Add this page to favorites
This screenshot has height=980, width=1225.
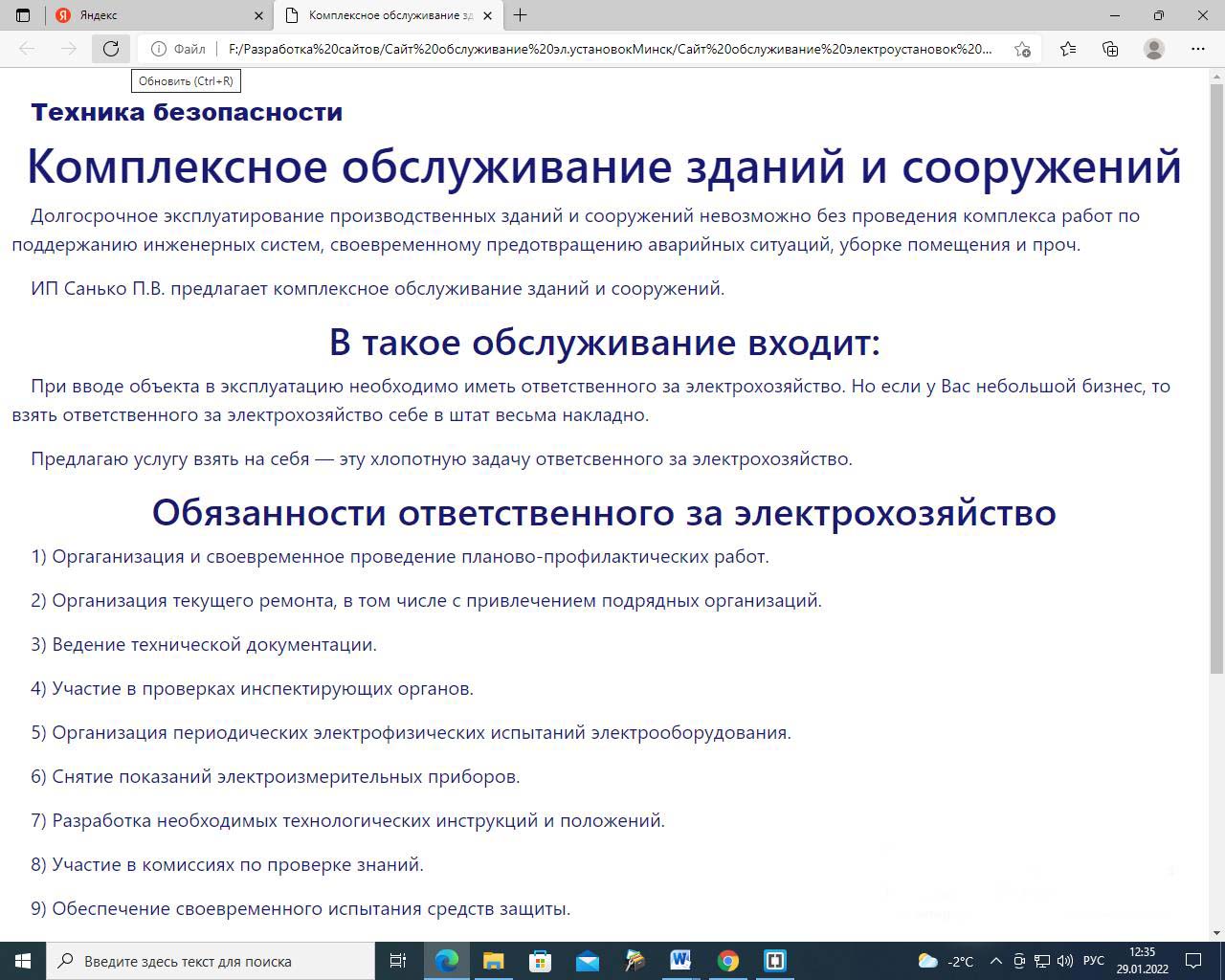(x=1022, y=49)
